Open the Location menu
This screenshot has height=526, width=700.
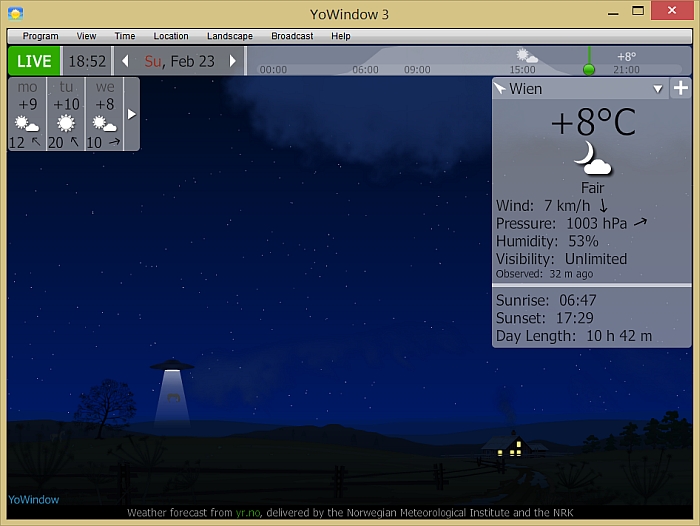pos(171,36)
